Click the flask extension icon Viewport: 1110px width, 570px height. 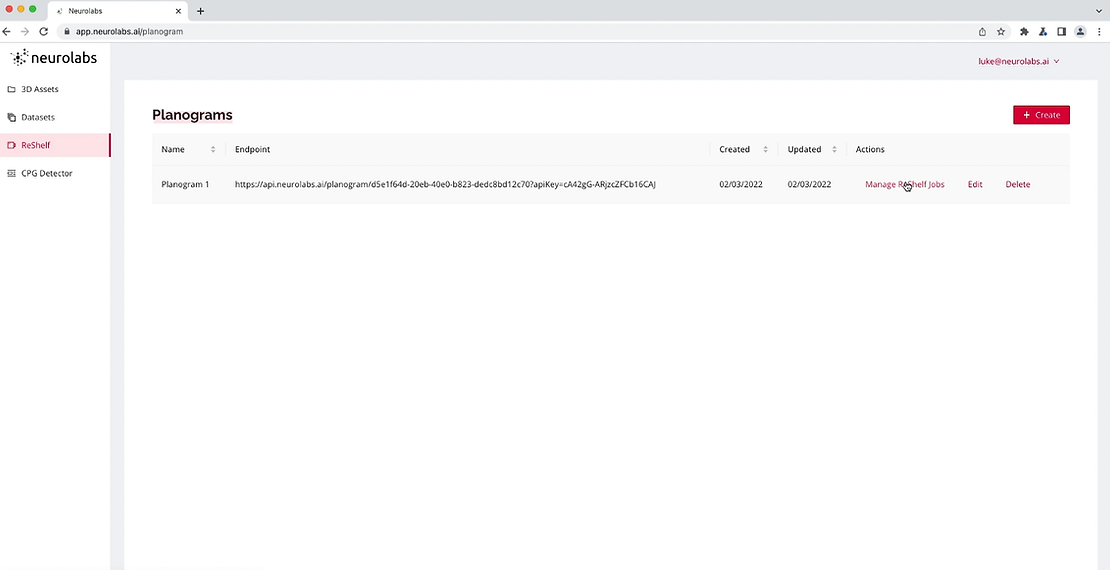pos(1043,31)
